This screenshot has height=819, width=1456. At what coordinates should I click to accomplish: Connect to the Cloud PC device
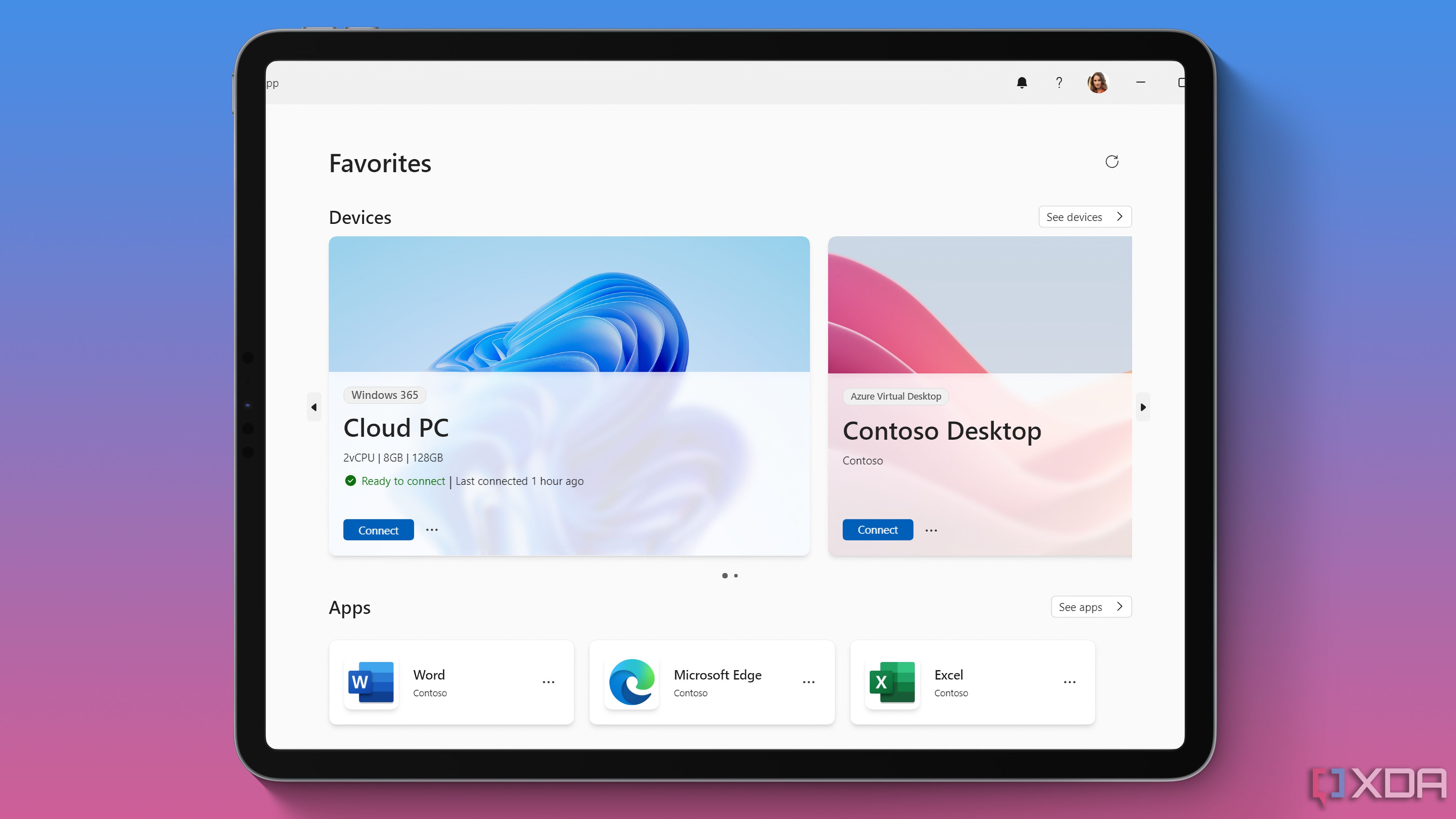378,529
